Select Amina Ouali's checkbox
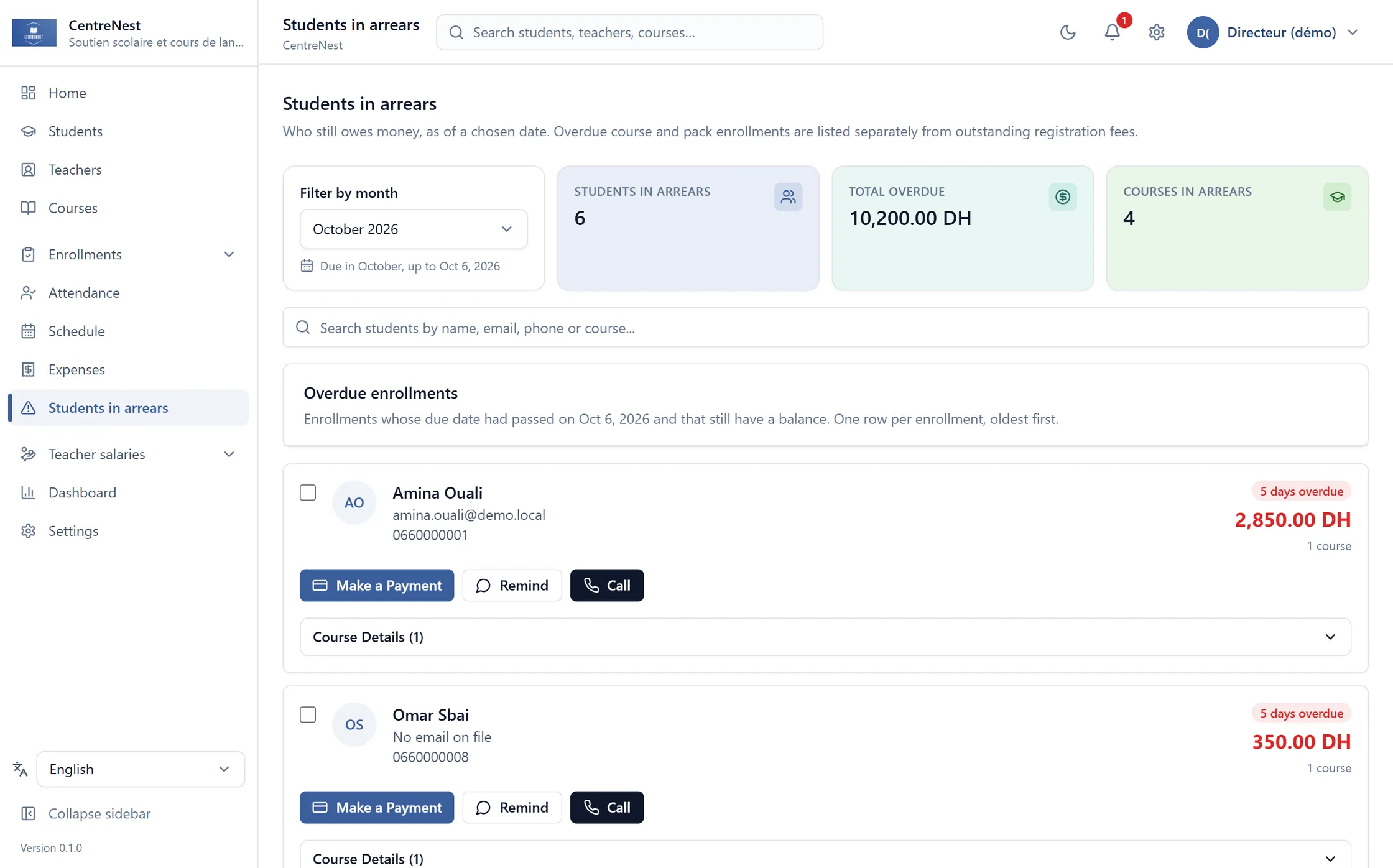1393x868 pixels. [x=308, y=492]
